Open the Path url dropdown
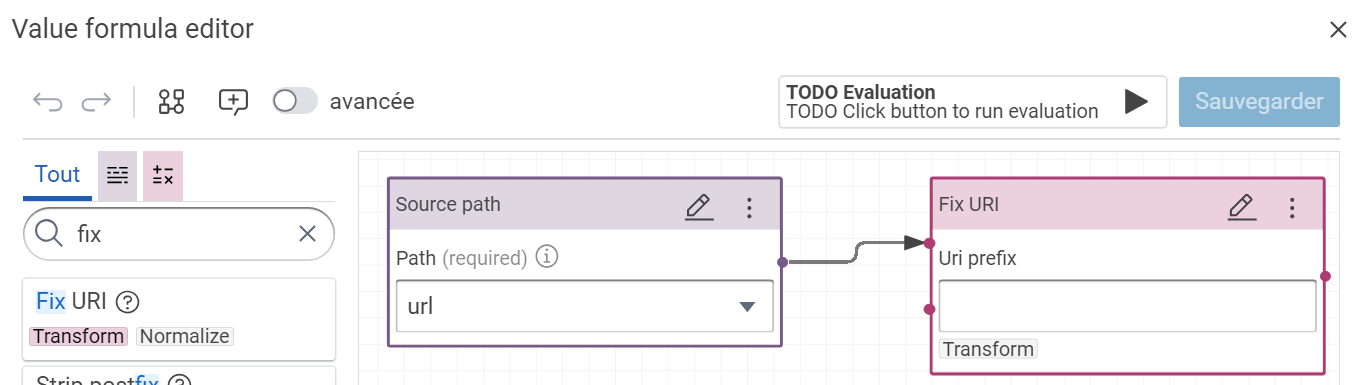The image size is (1357, 385). [x=585, y=306]
